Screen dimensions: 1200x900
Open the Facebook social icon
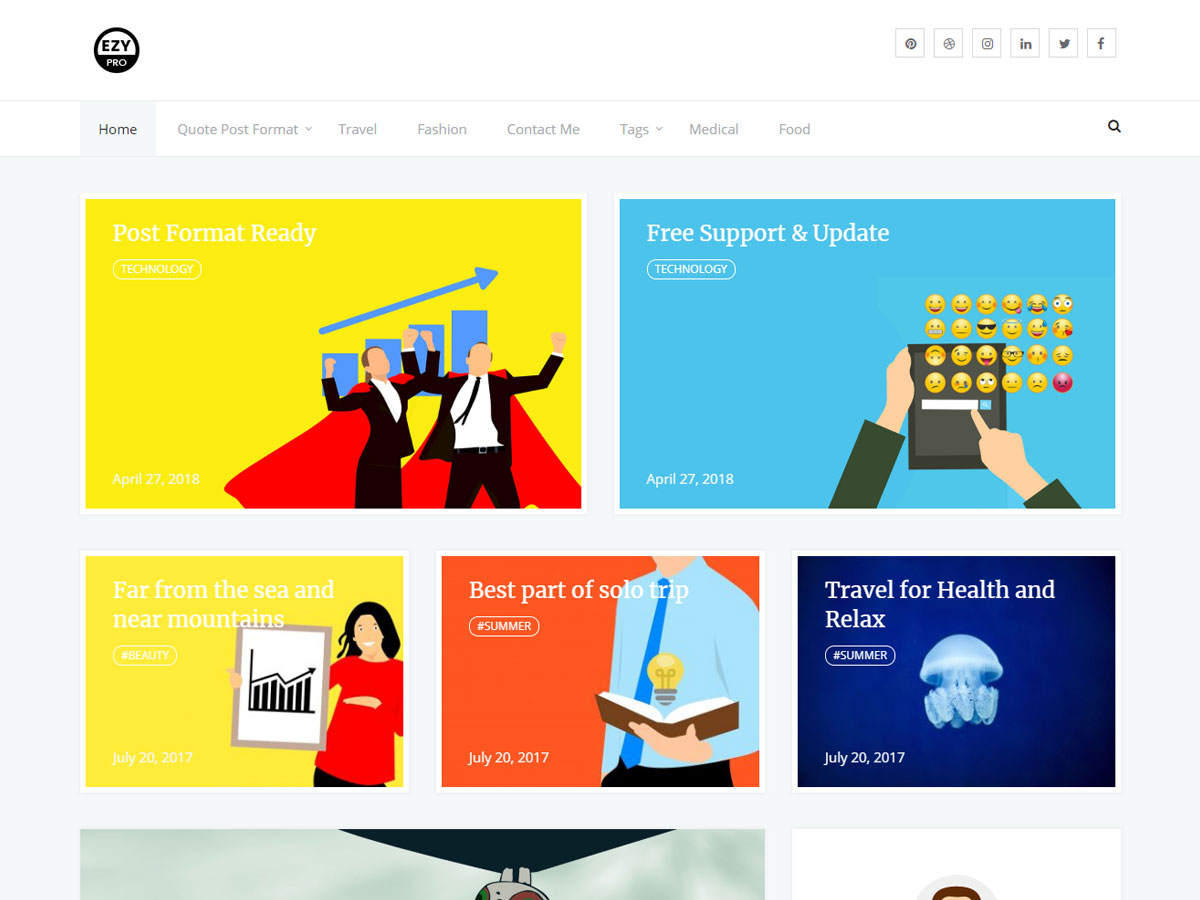click(x=1101, y=43)
